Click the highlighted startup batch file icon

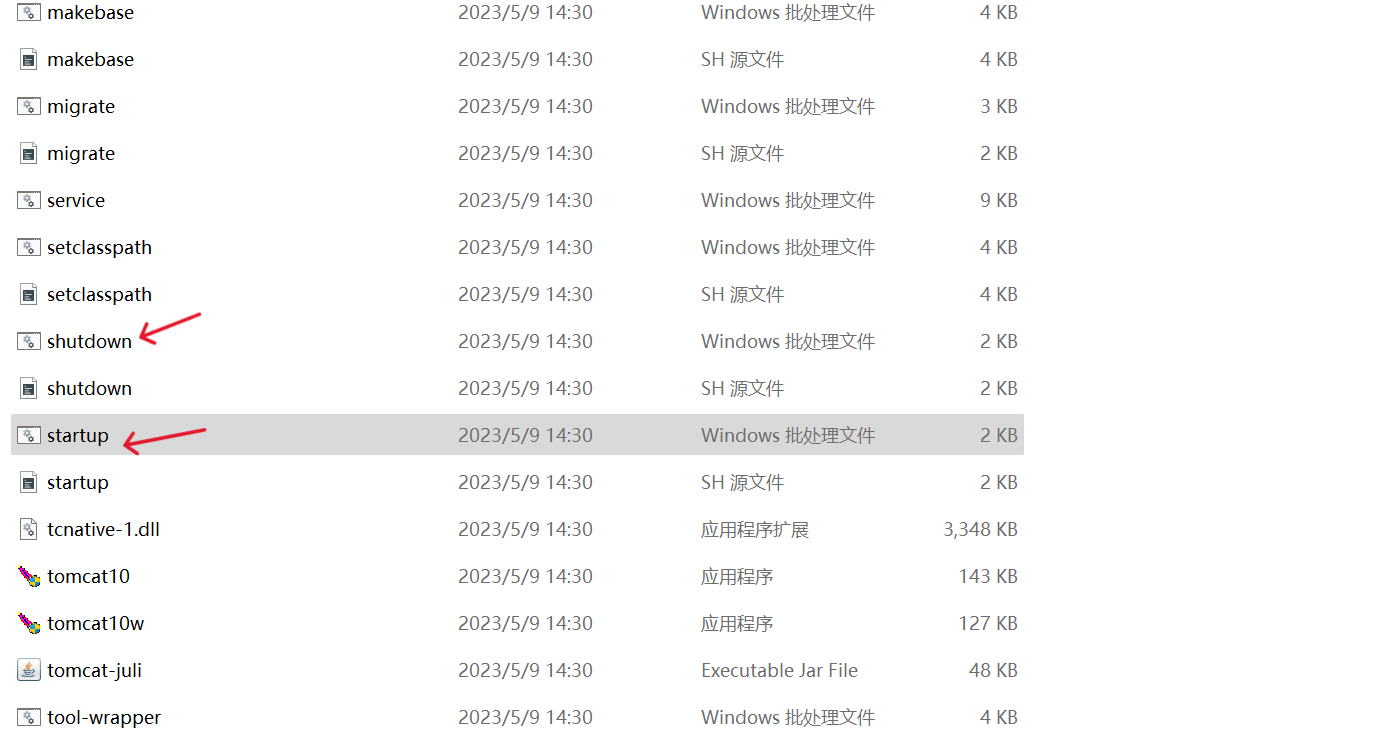(x=29, y=436)
